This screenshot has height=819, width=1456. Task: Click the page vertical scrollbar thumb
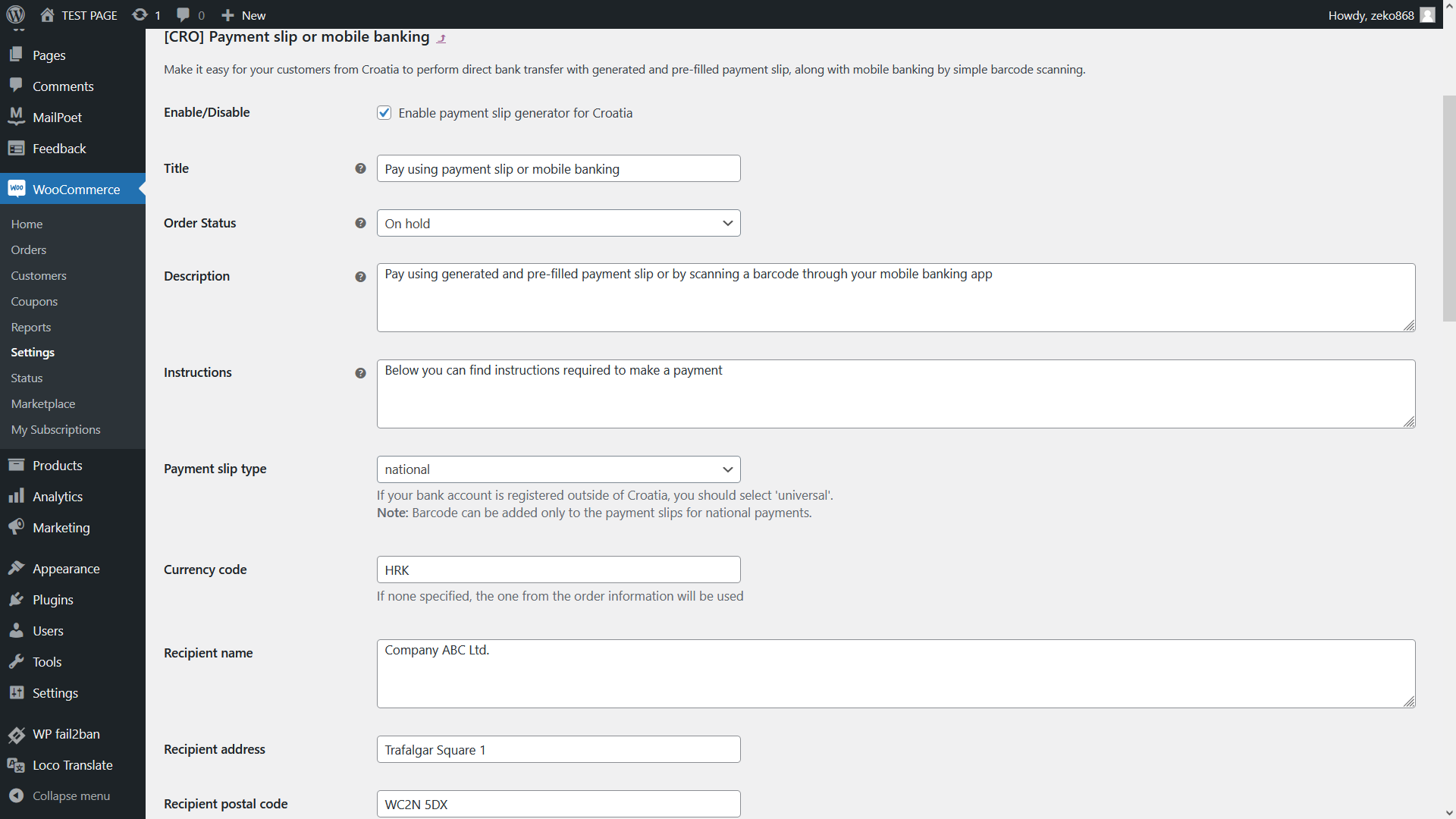pyautogui.click(x=1449, y=209)
